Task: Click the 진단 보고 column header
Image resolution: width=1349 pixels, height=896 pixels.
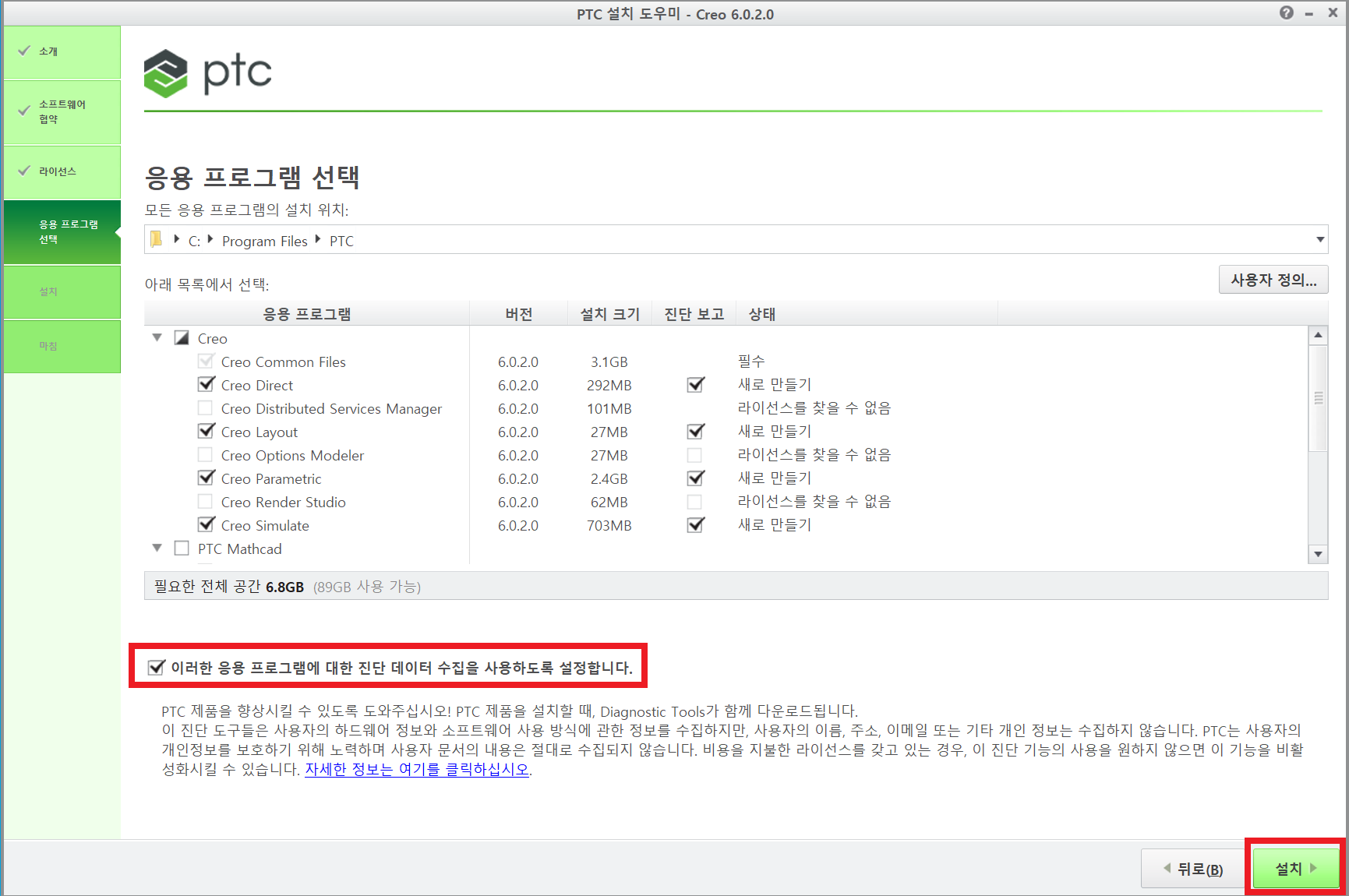Action: (x=694, y=314)
